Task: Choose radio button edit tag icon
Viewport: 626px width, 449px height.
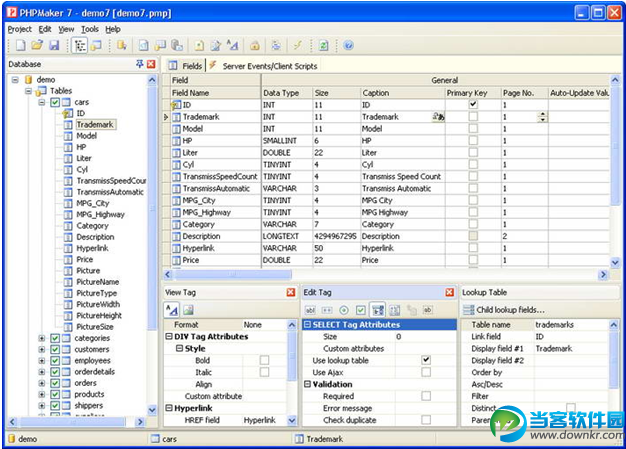Action: (344, 310)
